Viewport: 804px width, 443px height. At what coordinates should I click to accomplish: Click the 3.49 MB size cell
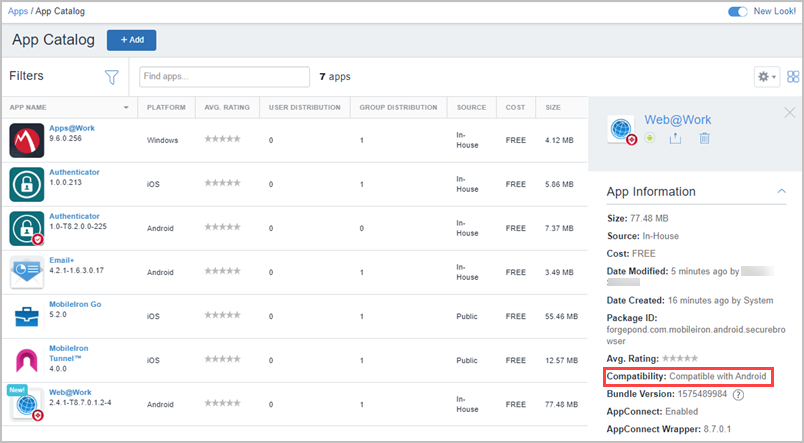point(559,273)
